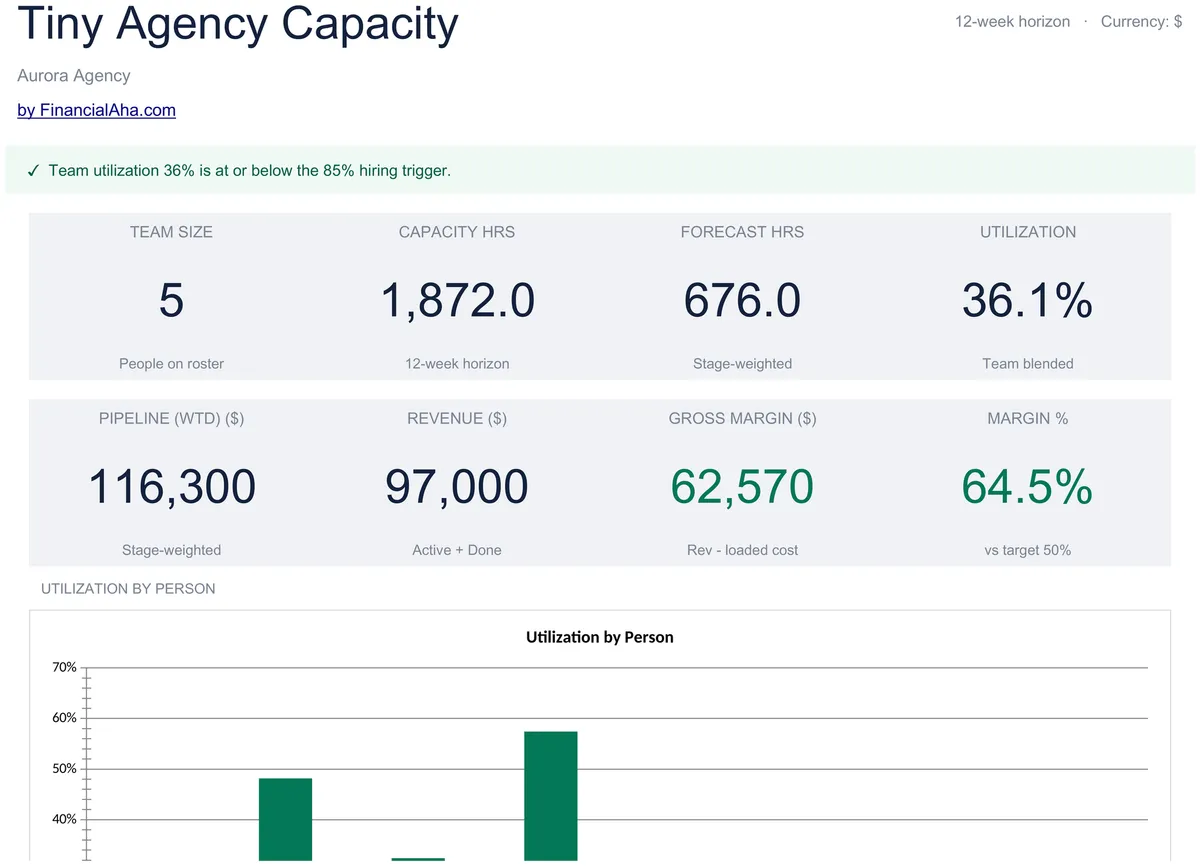
Task: Click the green checkmark in the banner
Action: click(33, 171)
